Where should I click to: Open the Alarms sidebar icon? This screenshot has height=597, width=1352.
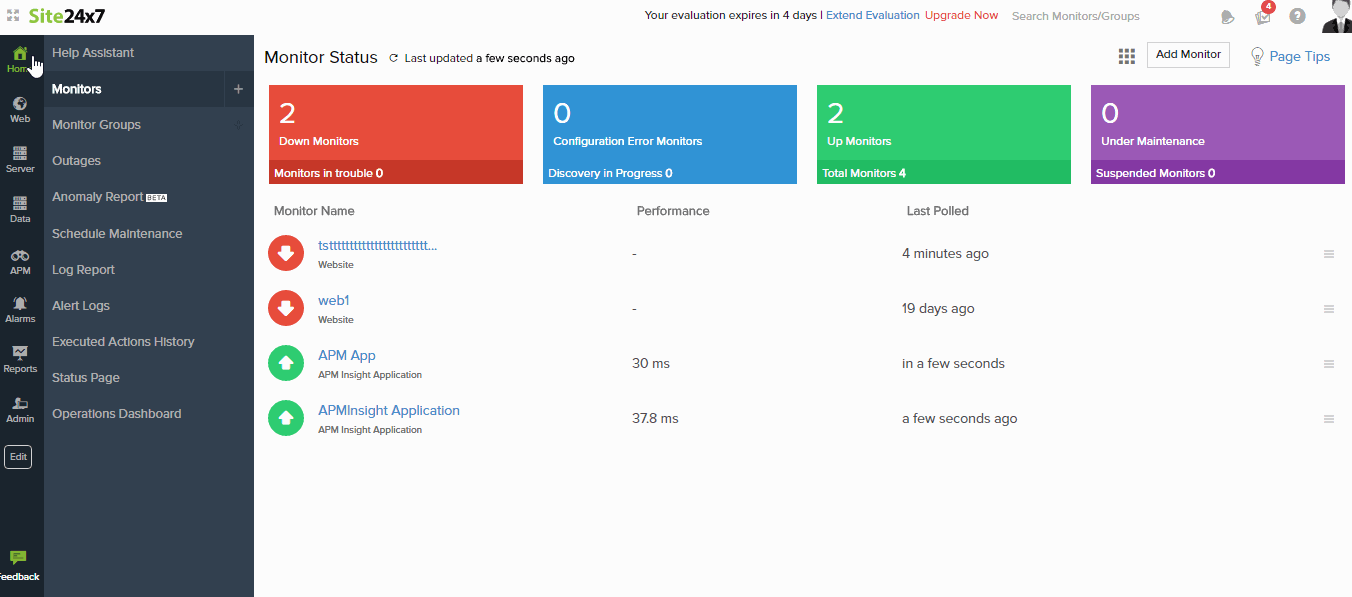coord(20,310)
